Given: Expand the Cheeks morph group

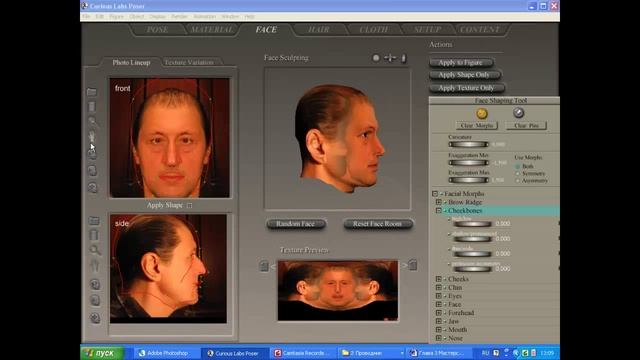Looking at the screenshot, I should pyautogui.click(x=439, y=279).
